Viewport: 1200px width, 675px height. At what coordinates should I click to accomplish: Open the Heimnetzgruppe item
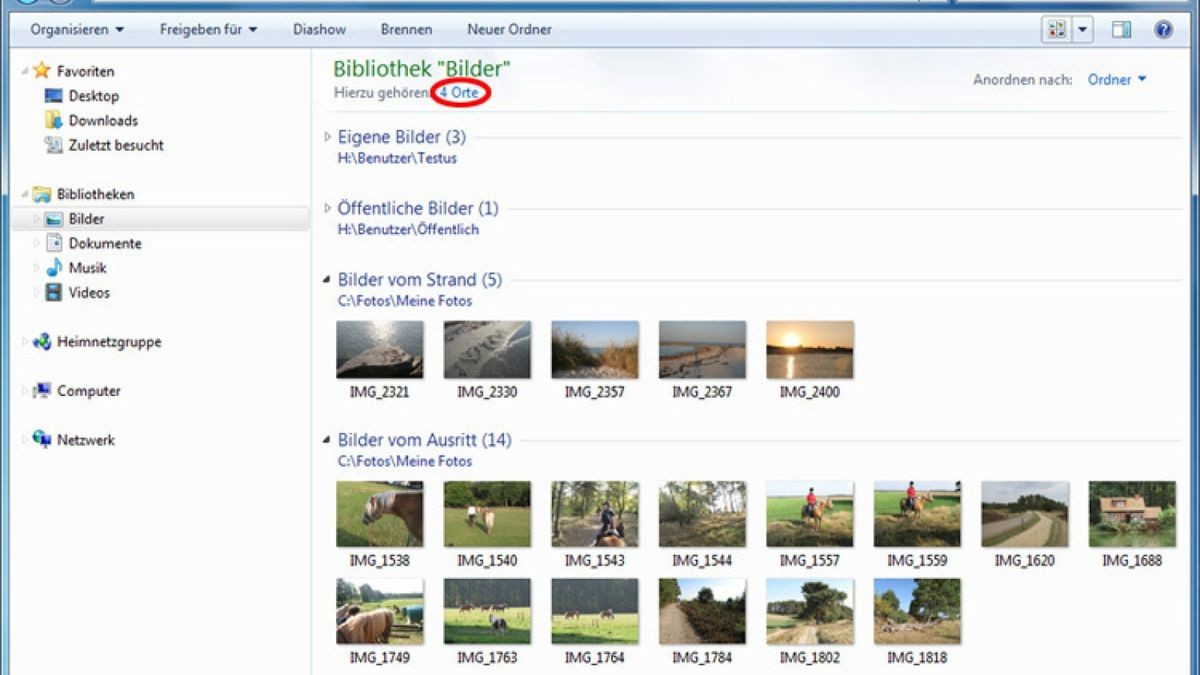pyautogui.click(x=108, y=342)
